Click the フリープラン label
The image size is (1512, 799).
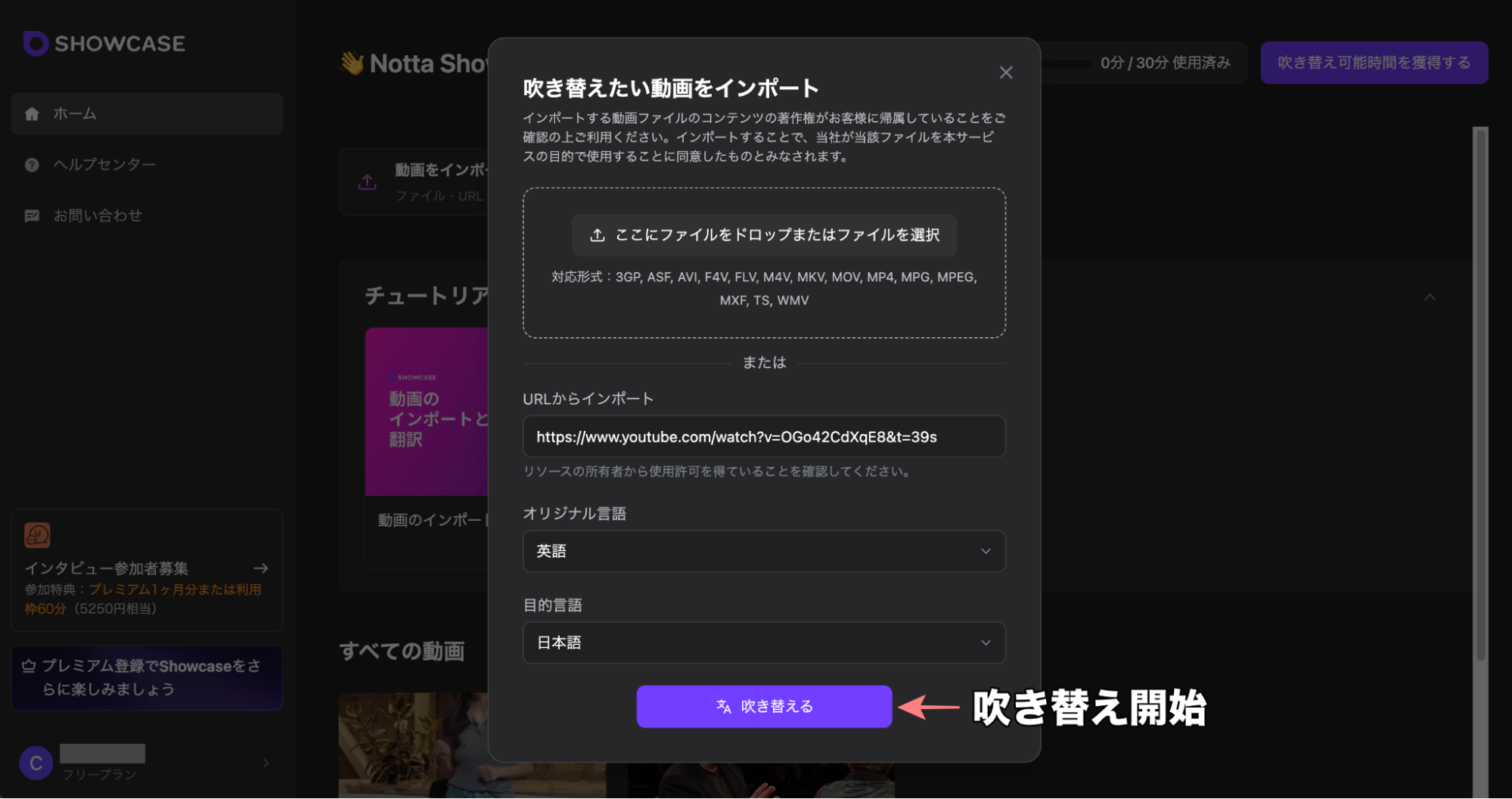point(99,775)
